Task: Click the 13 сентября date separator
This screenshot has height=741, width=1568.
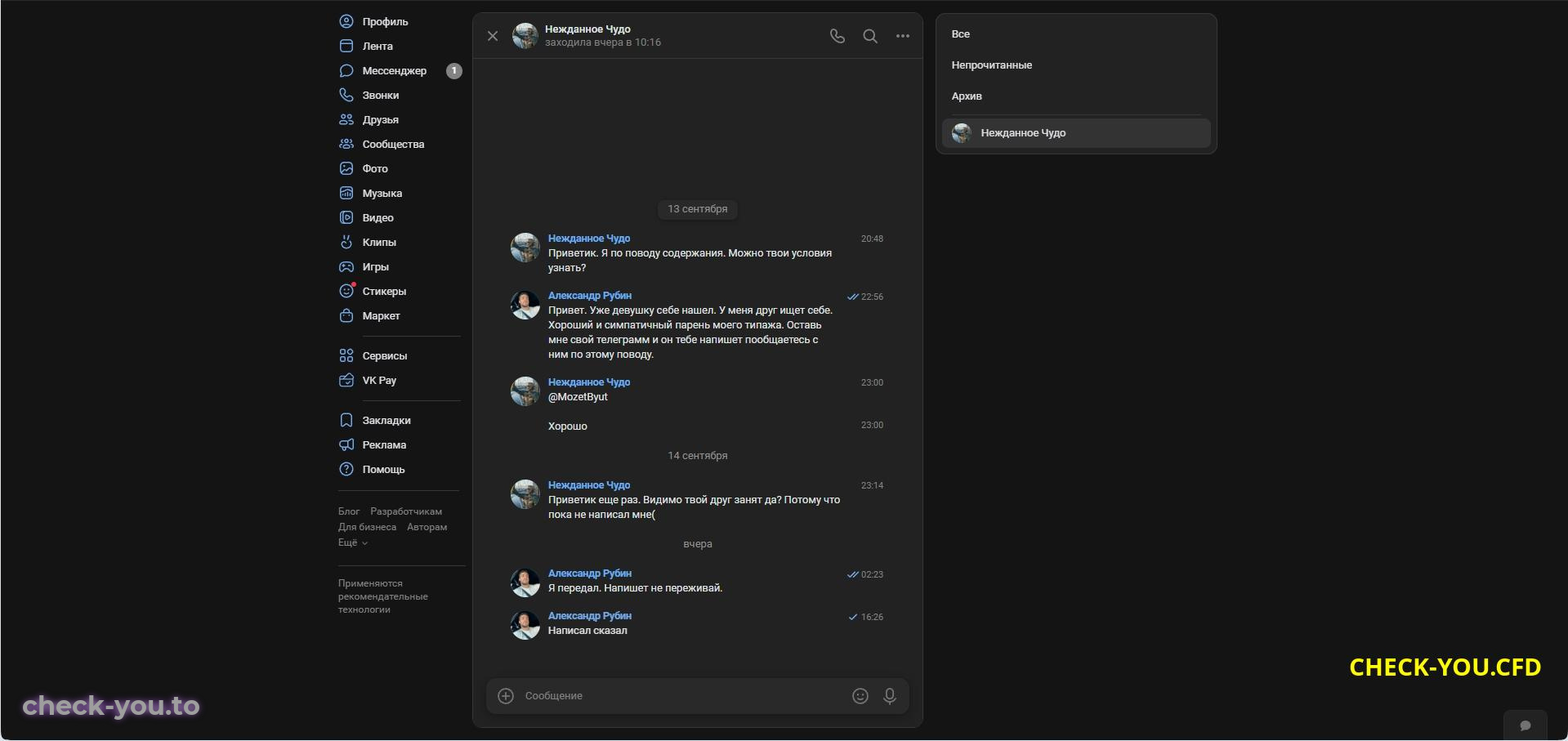Action: 698,209
